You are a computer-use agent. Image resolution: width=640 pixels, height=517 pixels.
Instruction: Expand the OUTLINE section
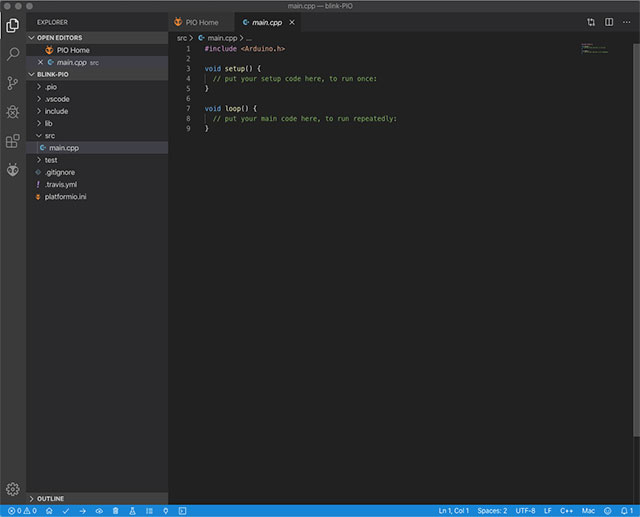coord(50,497)
